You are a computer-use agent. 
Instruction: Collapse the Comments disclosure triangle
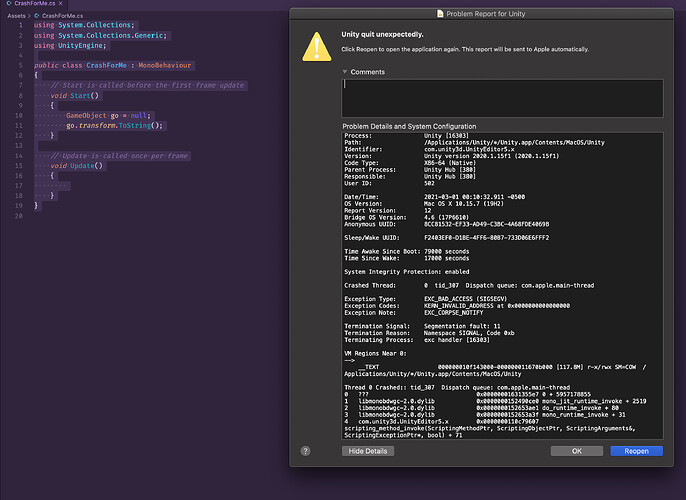point(345,72)
